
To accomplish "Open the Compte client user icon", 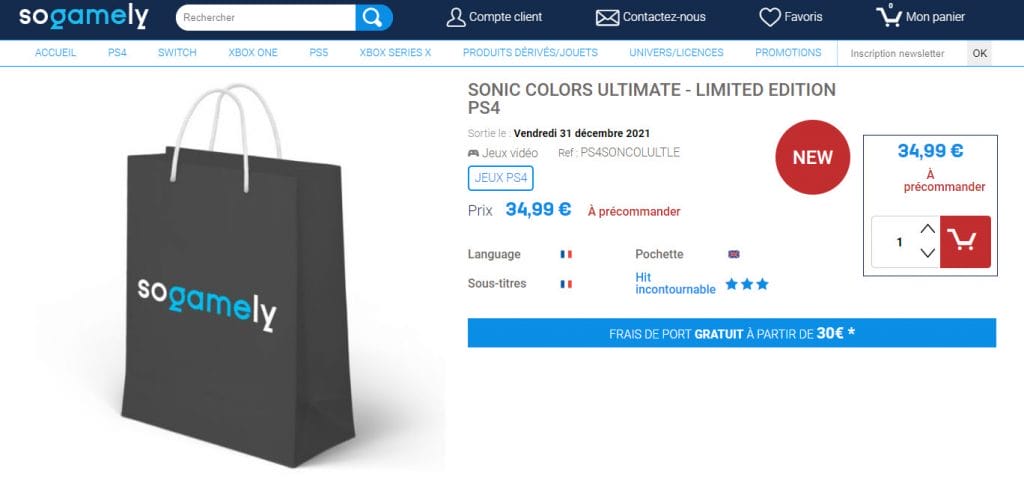I will pos(456,17).
